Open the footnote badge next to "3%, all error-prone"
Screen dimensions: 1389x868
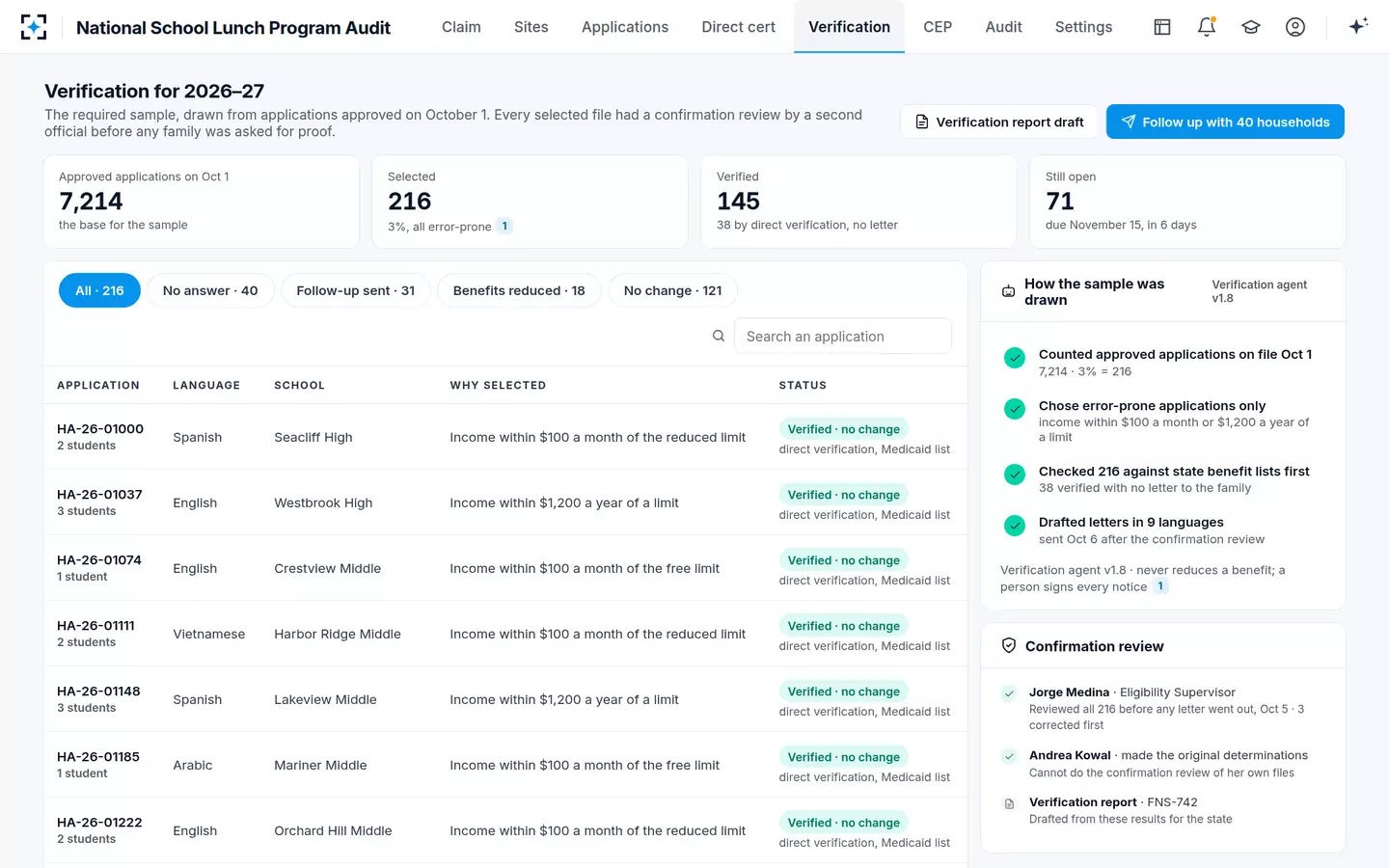pyautogui.click(x=504, y=227)
